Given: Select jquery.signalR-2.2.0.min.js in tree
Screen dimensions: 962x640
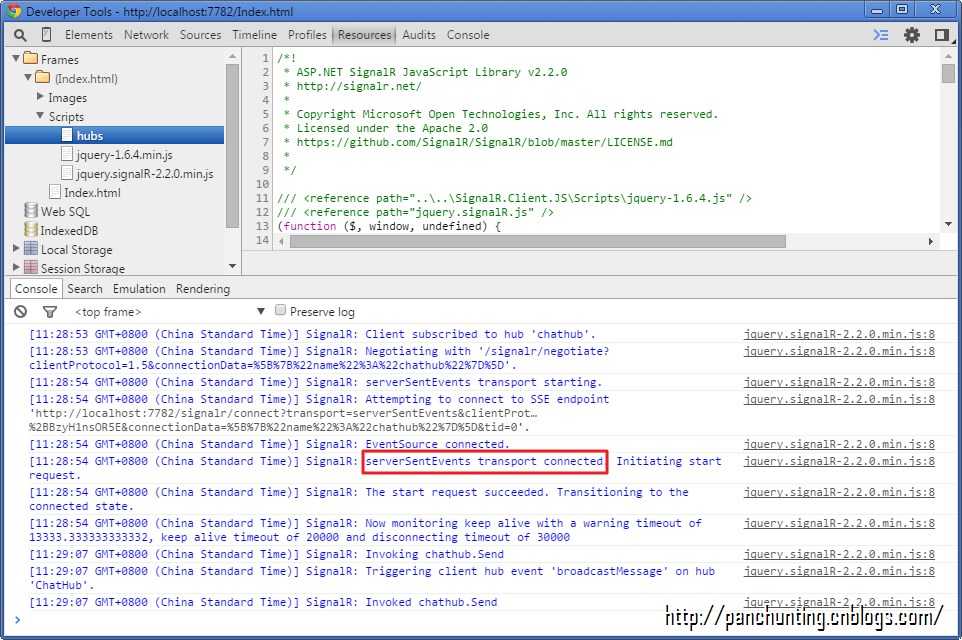Looking at the screenshot, I should tap(145, 173).
